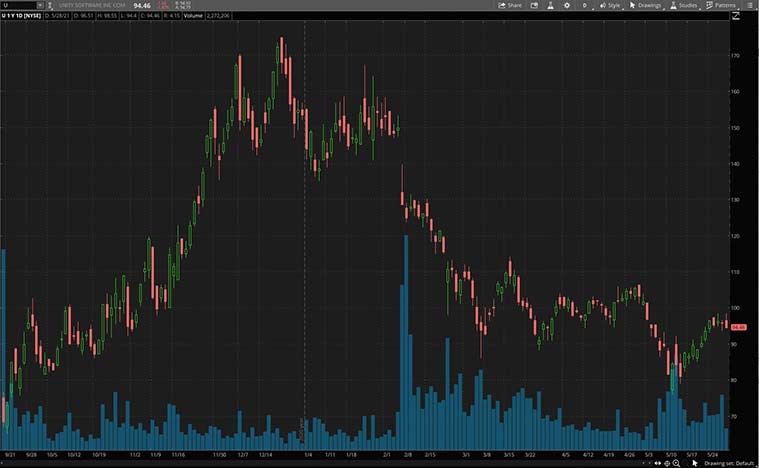759x468 pixels.
Task: Select the pointer cursor tool at bottom right
Action: (x=695, y=463)
